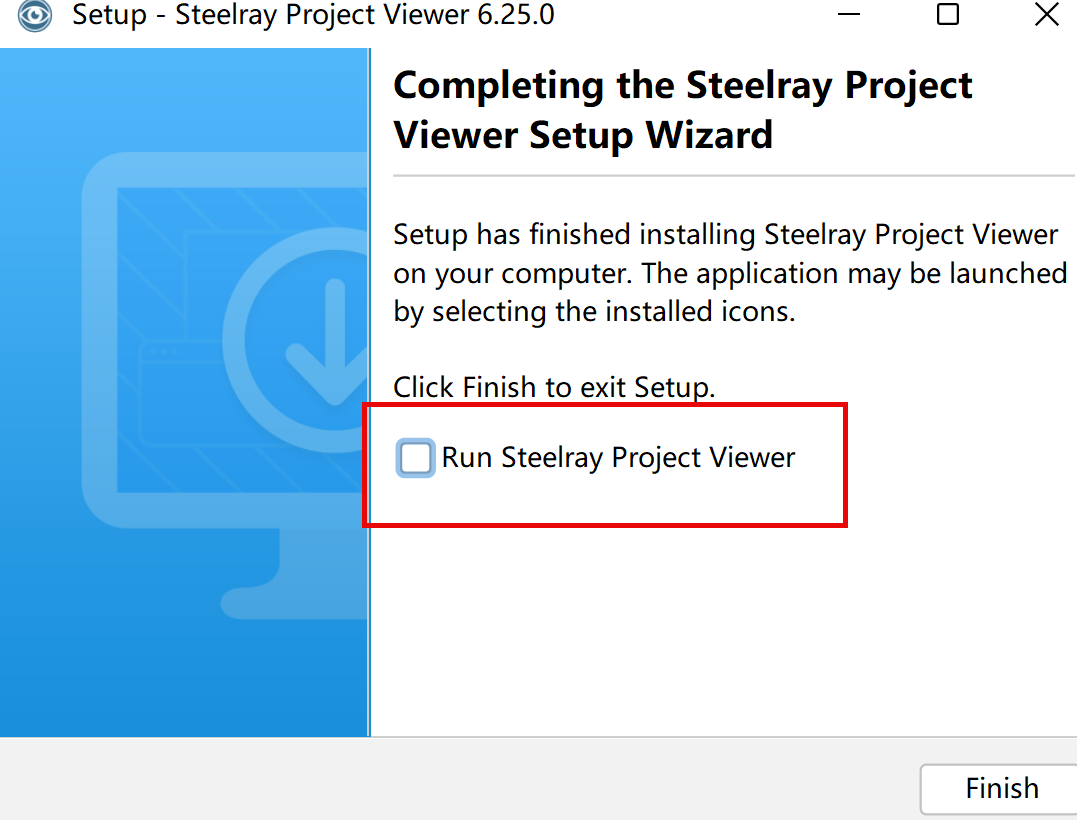Click the title bar text "Setup - Steelray Project Viewer 6.25.0"
This screenshot has height=820, width=1077.
coord(313,15)
